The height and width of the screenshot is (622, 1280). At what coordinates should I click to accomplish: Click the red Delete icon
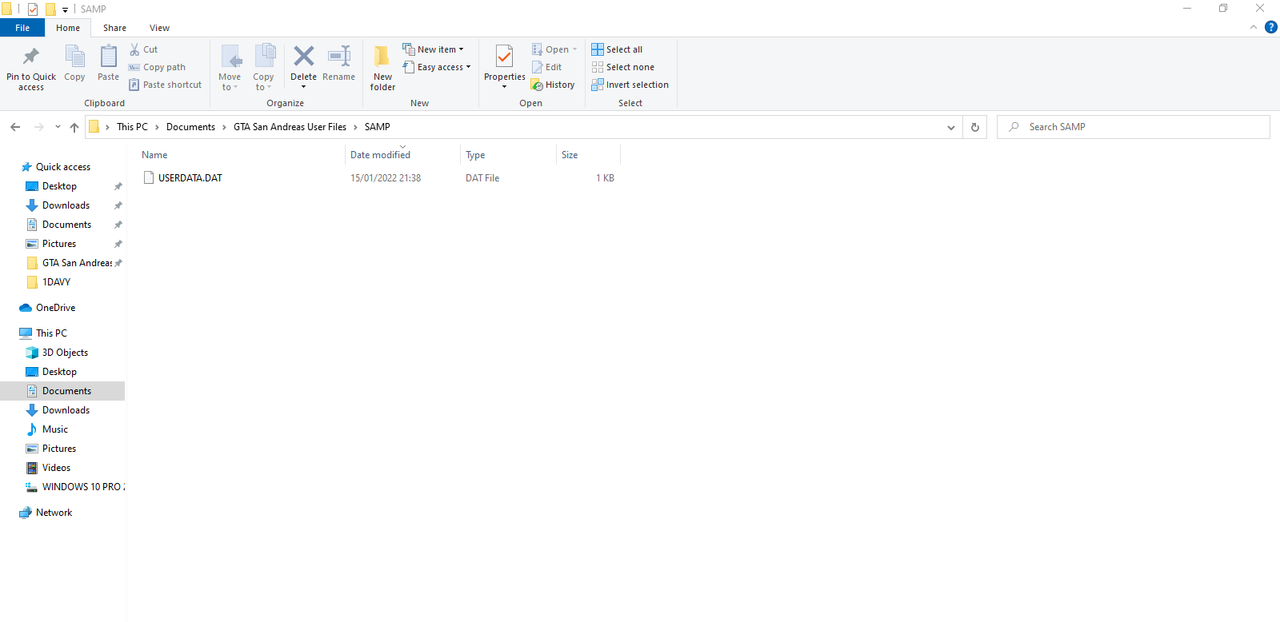coord(303,56)
